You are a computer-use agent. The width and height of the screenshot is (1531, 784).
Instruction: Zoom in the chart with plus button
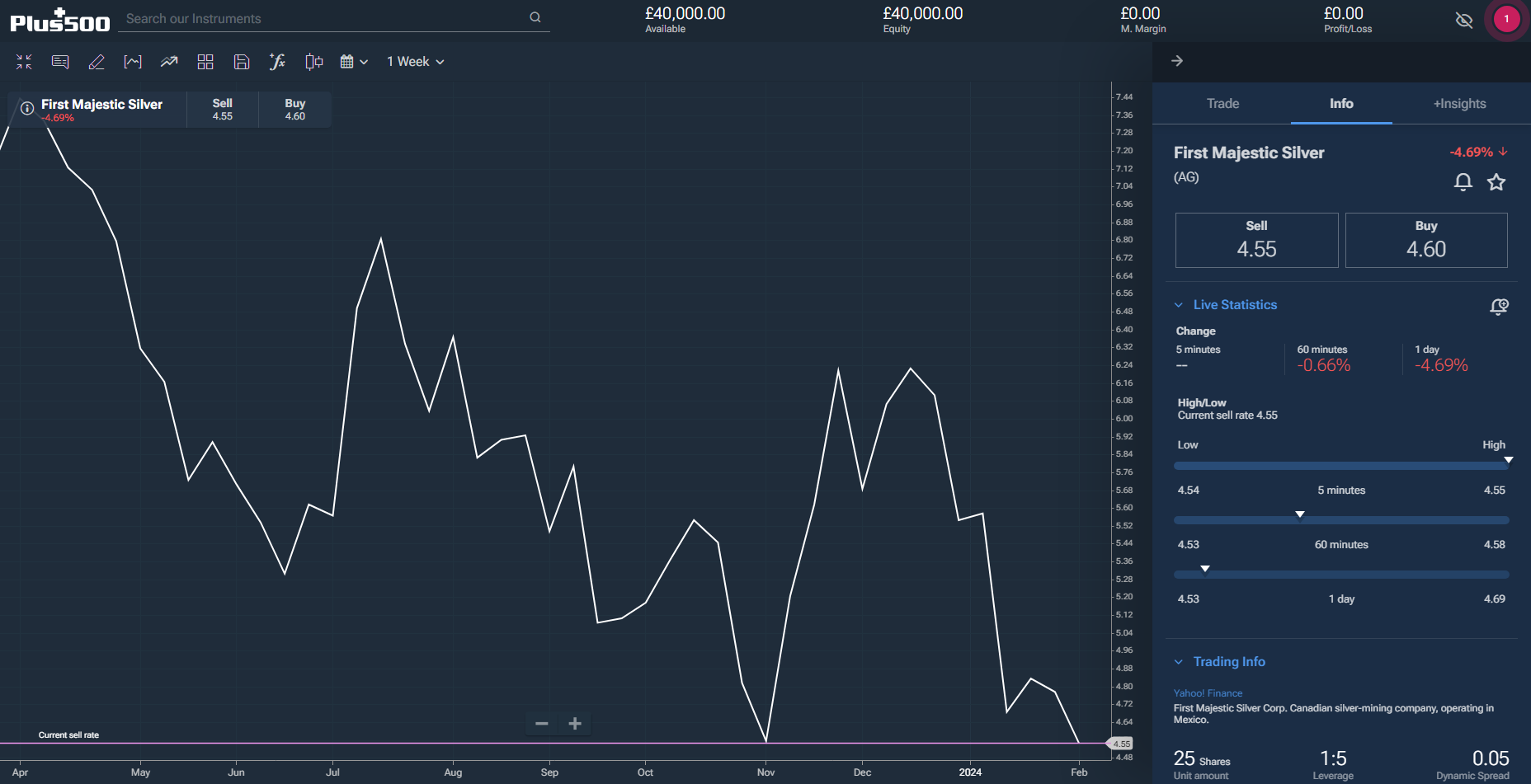(575, 724)
